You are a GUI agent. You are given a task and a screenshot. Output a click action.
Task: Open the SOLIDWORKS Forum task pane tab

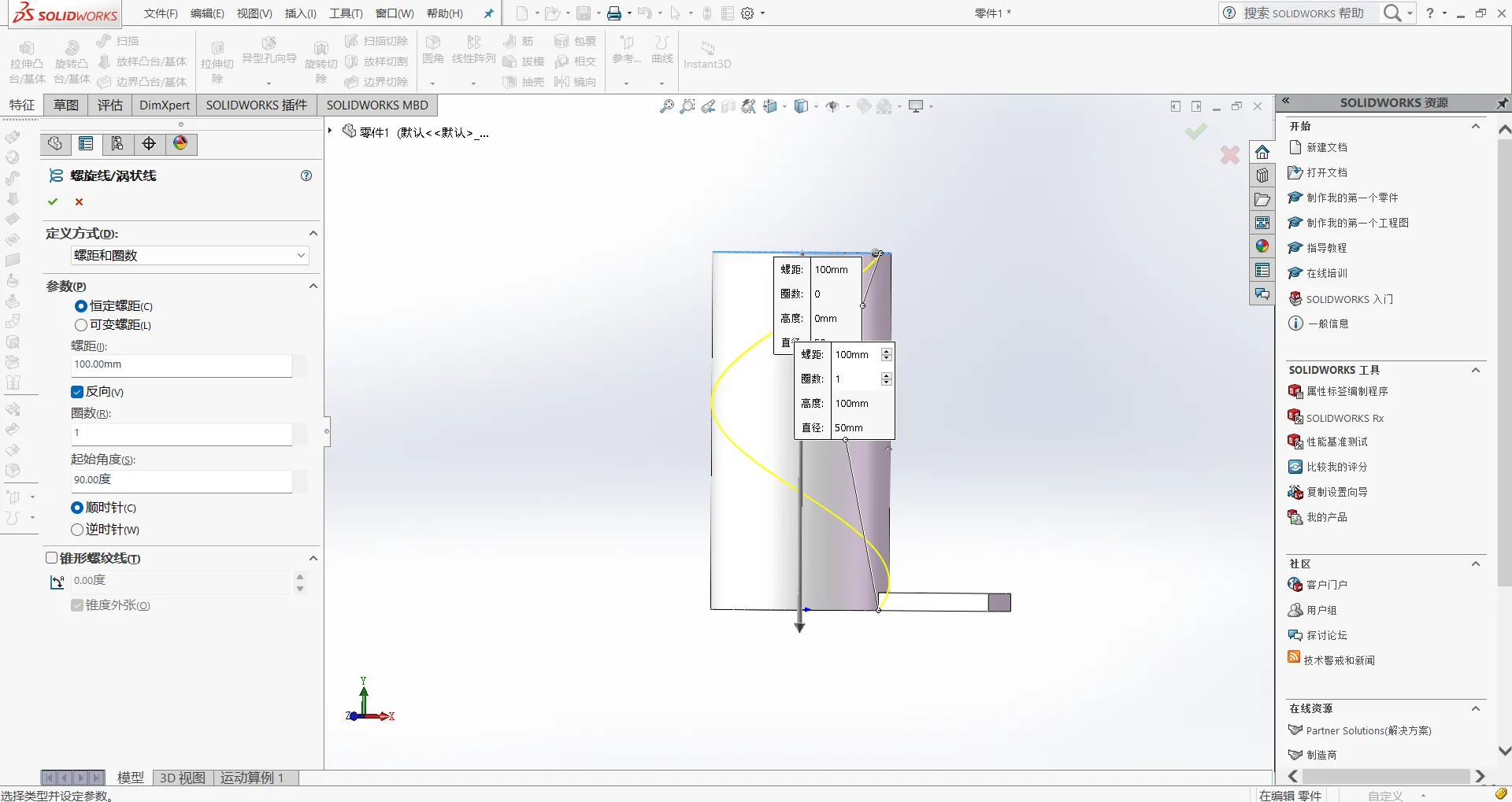coord(1262,294)
